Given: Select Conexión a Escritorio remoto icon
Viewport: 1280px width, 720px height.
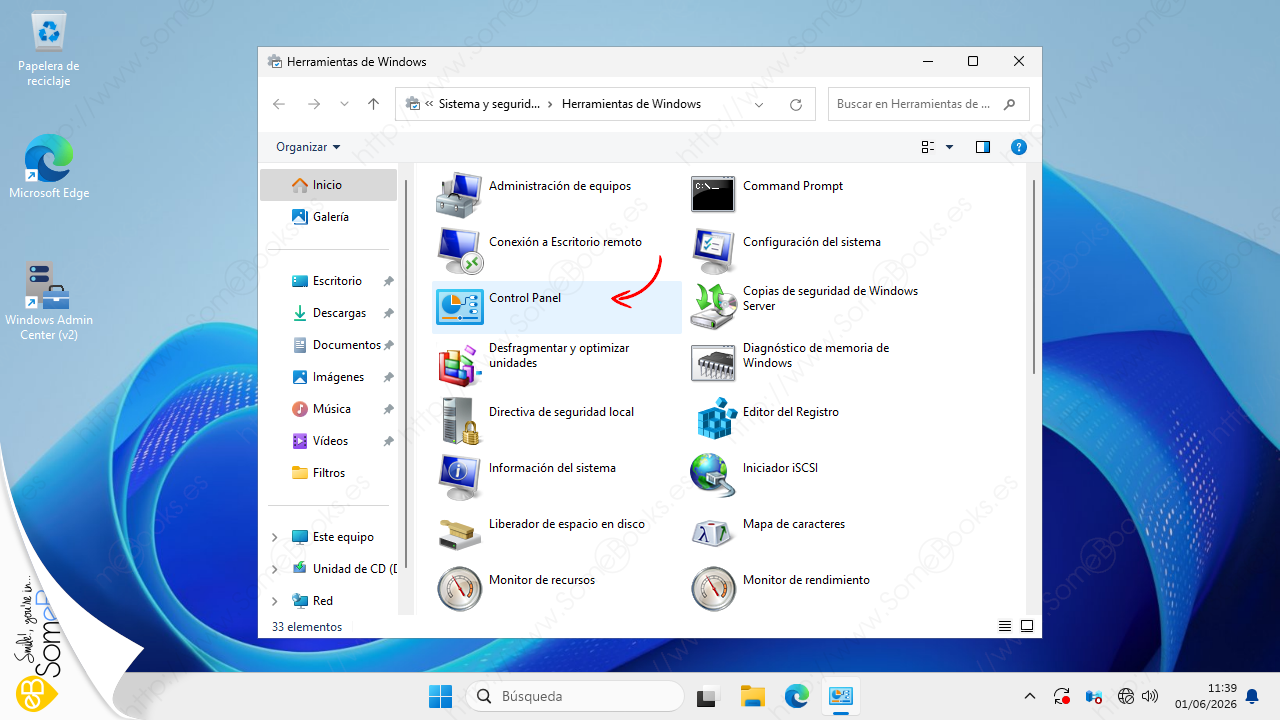Looking at the screenshot, I should point(459,250).
